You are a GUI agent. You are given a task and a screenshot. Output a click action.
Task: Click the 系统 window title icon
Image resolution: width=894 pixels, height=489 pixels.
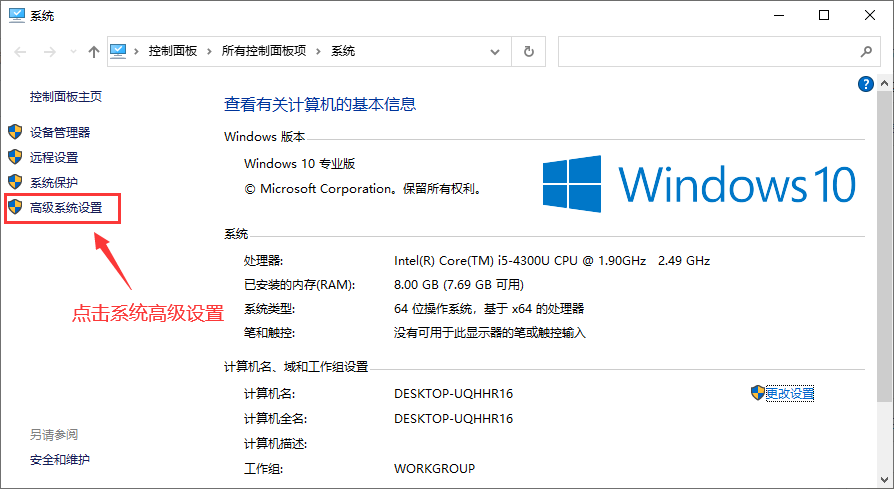[x=17, y=15]
